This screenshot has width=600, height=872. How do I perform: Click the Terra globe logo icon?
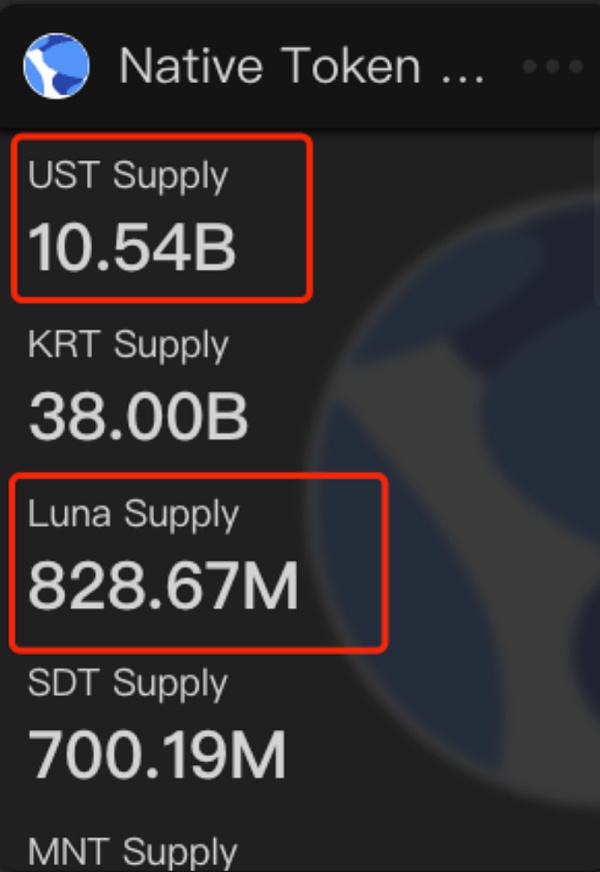click(56, 65)
